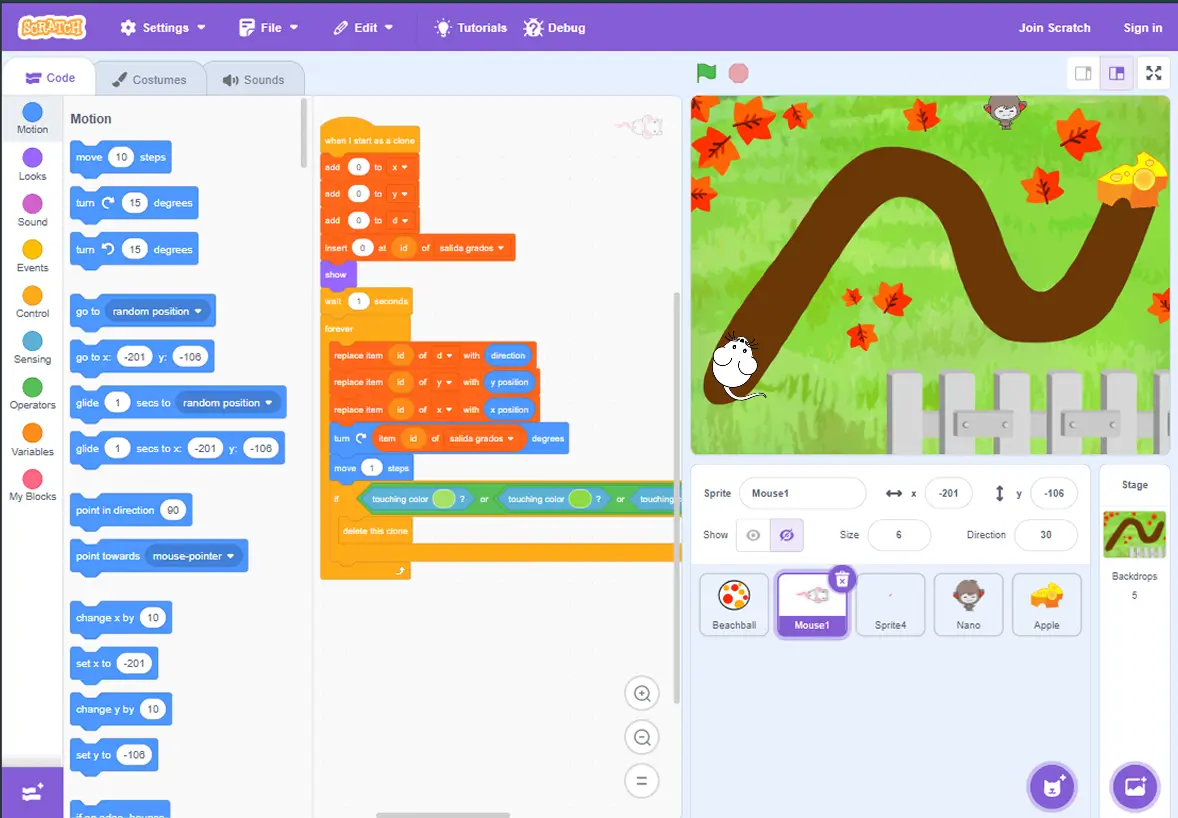Open the Choose a Sprite button
This screenshot has height=818, width=1178.
tap(1053, 786)
